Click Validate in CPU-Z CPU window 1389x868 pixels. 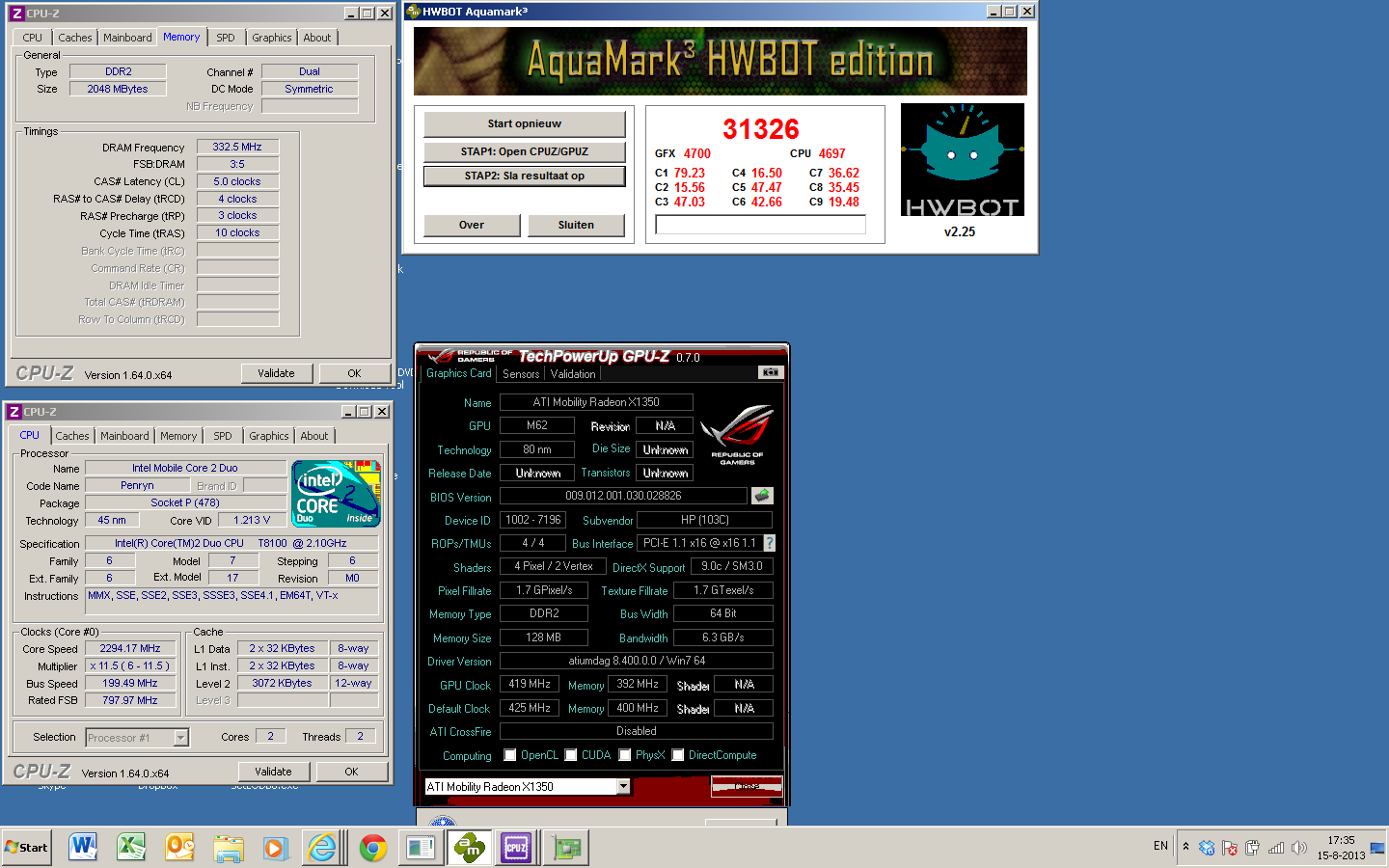(273, 772)
